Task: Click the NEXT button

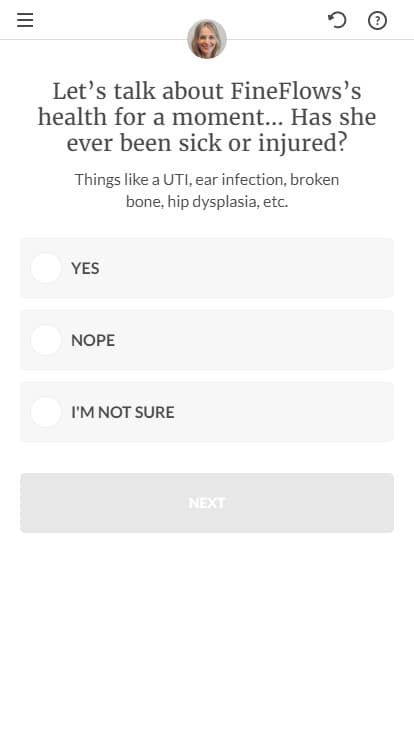Action: 207,503
